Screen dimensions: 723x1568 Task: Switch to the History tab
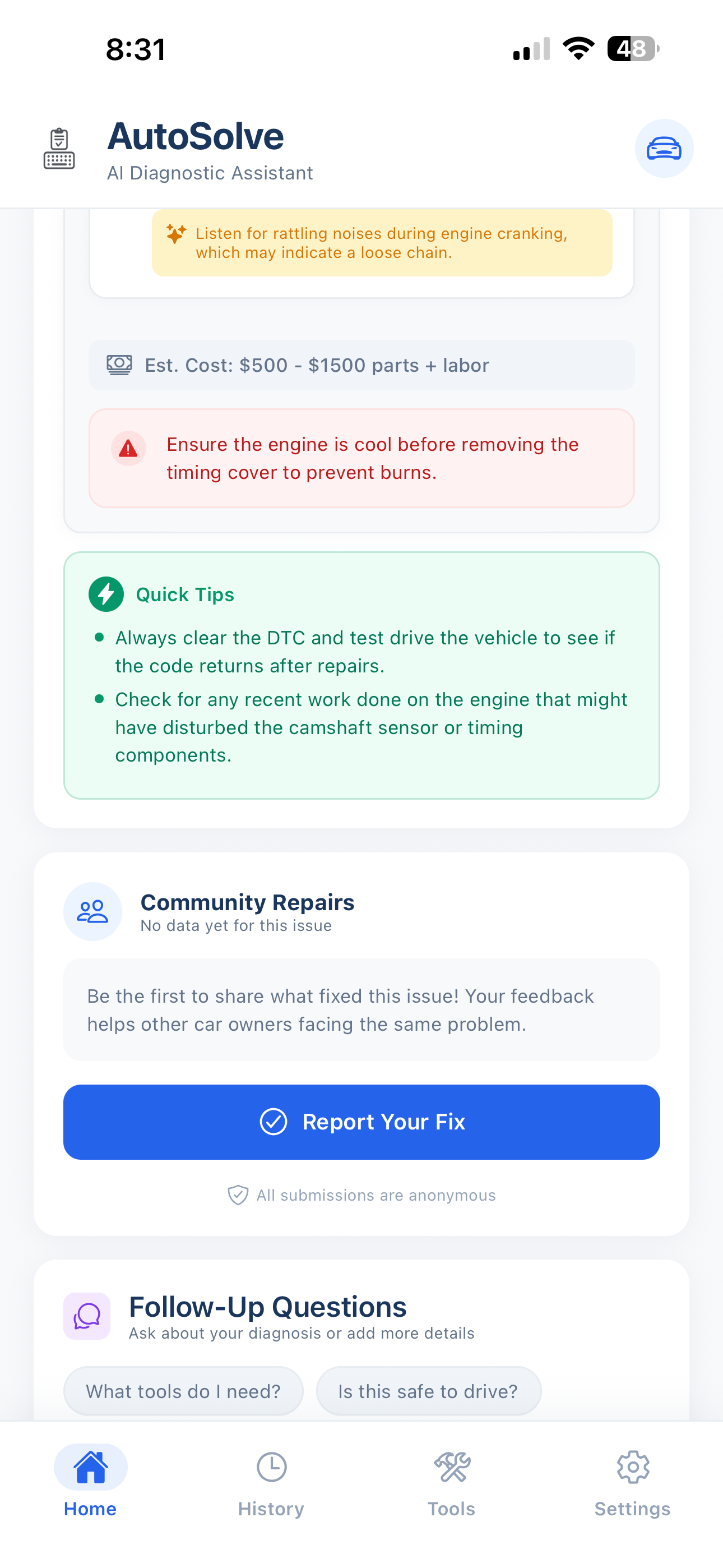pos(271,1482)
